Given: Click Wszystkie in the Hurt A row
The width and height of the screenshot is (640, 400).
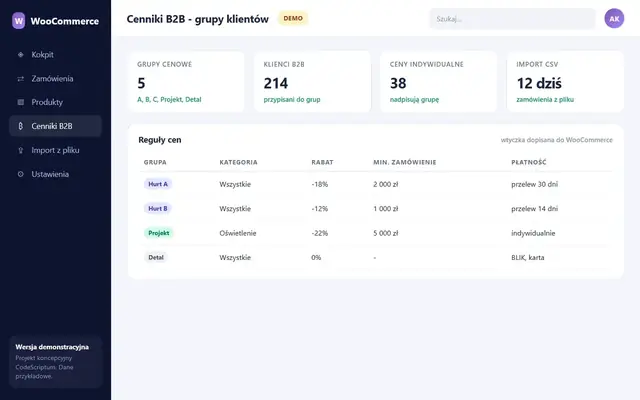Looking at the screenshot, I should [x=235, y=184].
